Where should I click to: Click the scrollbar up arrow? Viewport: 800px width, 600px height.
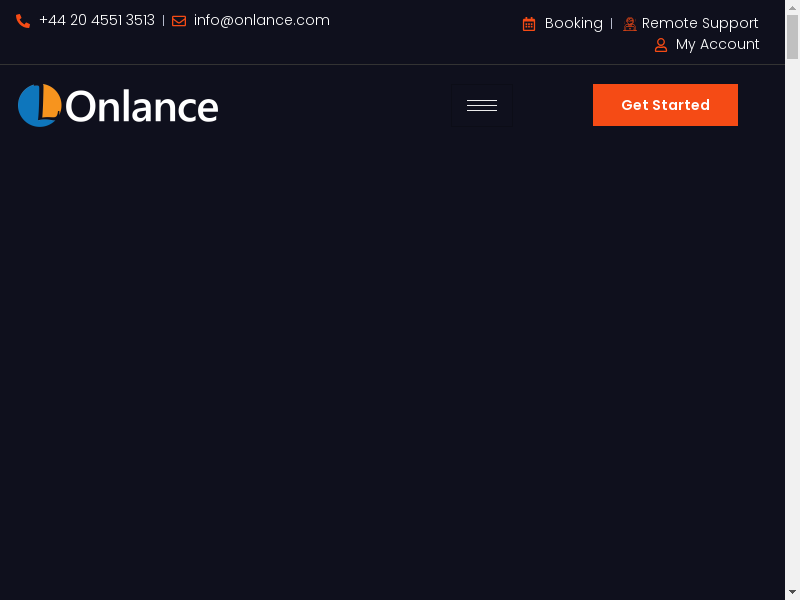[792, 7]
